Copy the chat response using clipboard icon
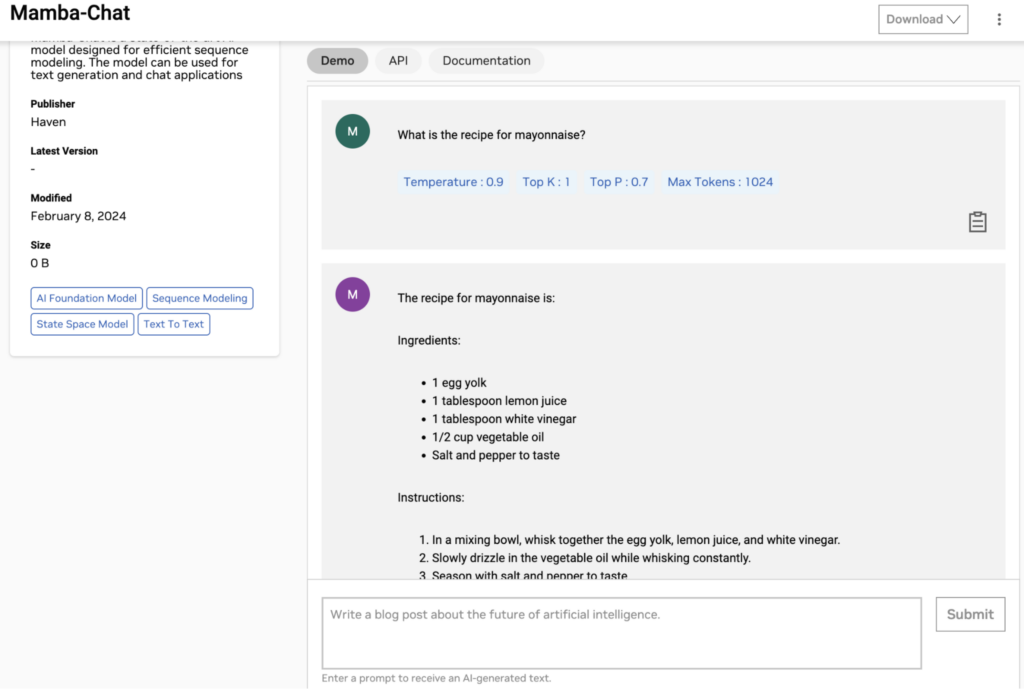Viewport: 1024px width, 689px height. 977,221
